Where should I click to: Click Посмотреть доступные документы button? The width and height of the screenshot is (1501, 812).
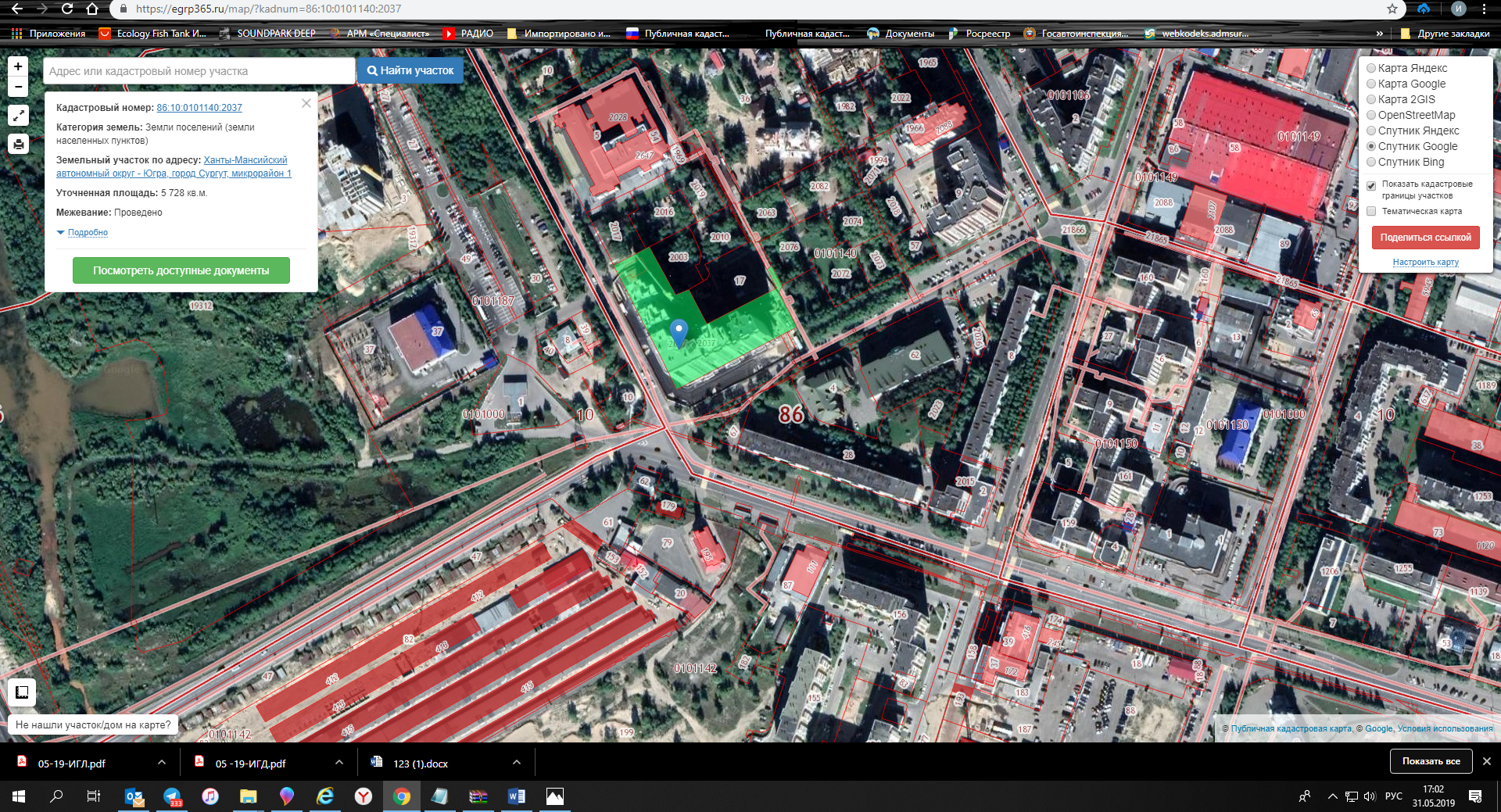(181, 270)
